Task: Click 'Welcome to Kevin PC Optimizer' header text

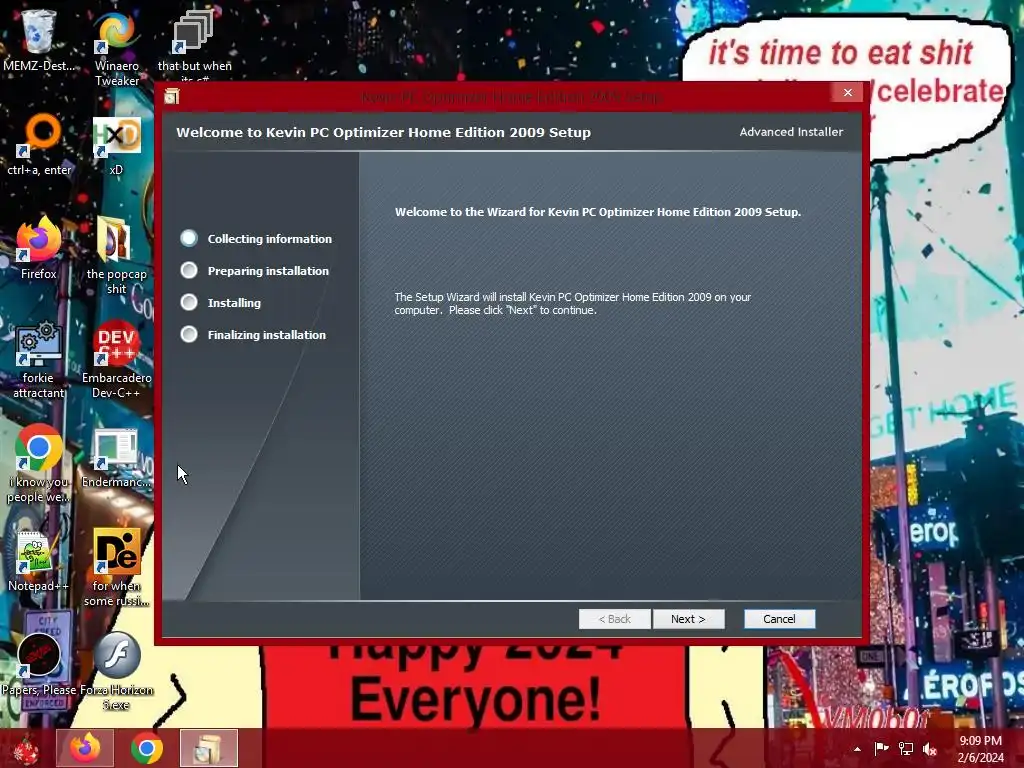Action: point(383,133)
